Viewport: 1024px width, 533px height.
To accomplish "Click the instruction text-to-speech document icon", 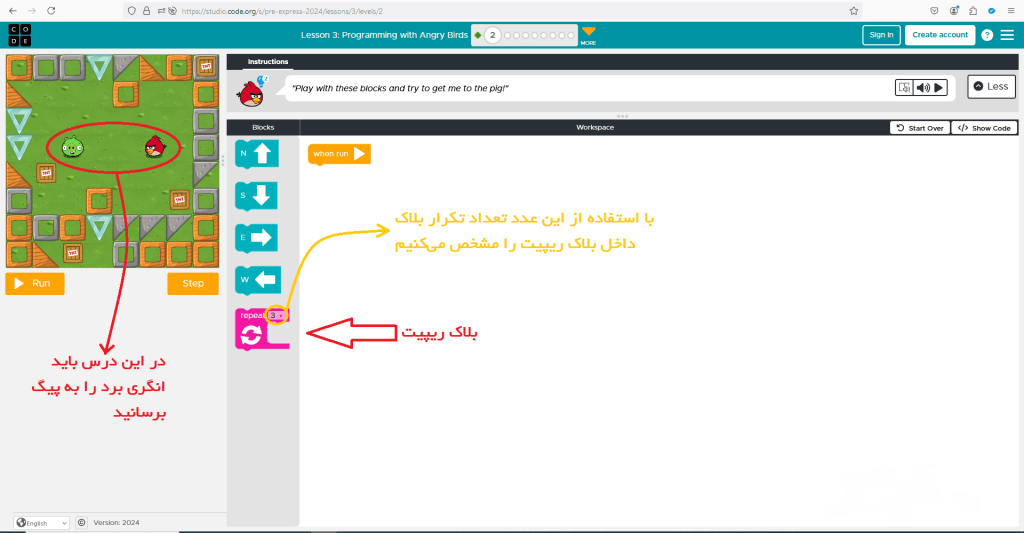I will 904,87.
